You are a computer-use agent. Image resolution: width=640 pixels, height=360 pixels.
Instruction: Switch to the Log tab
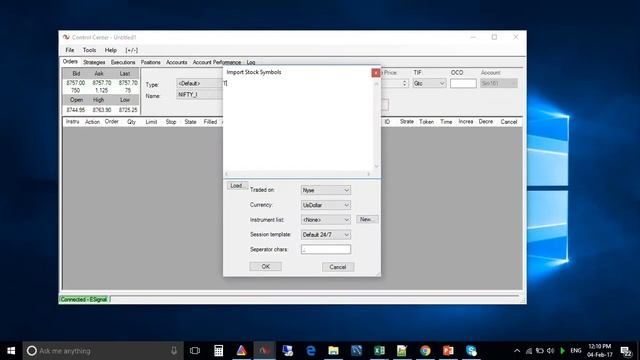251,62
